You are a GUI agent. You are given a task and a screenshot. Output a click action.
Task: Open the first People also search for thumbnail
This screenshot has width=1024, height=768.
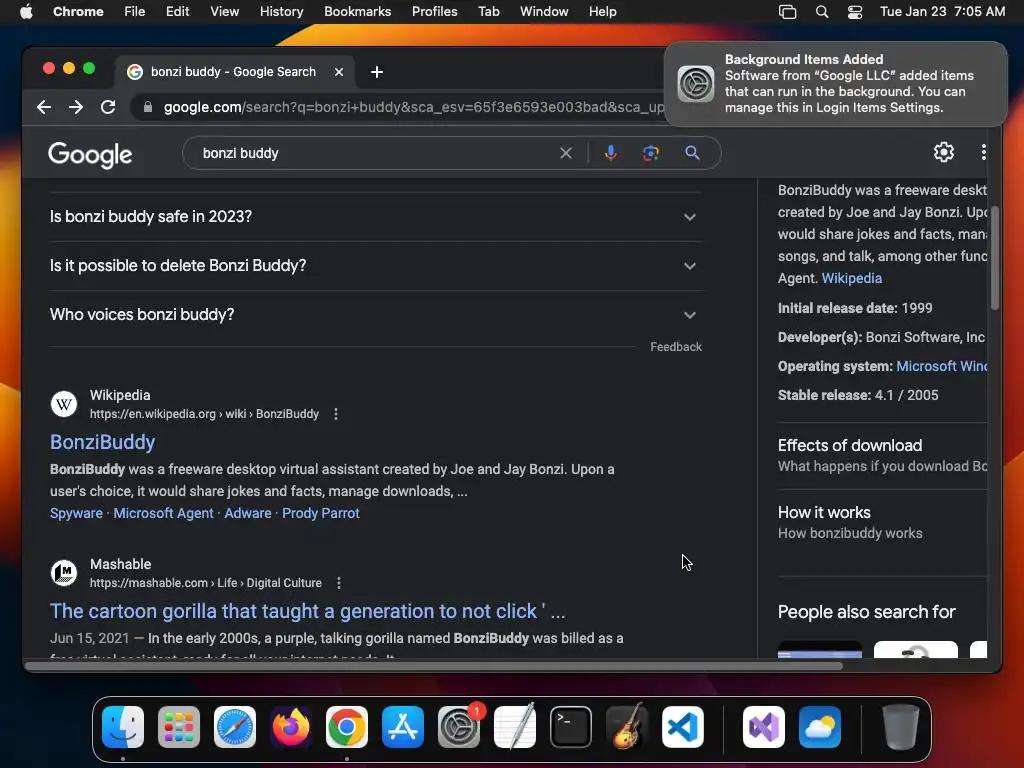pos(820,649)
